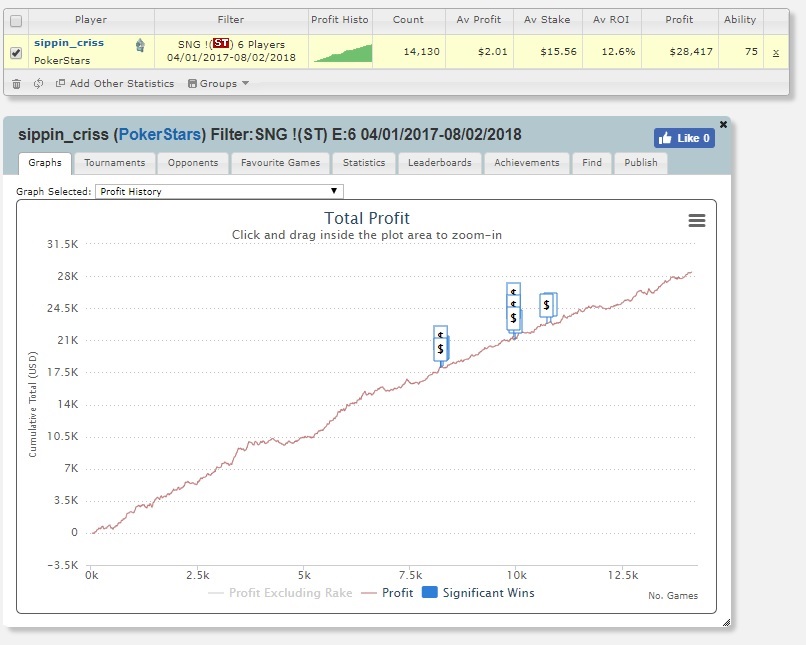This screenshot has height=645, width=806.
Task: Click the Av ROI column header
Action: (611, 20)
